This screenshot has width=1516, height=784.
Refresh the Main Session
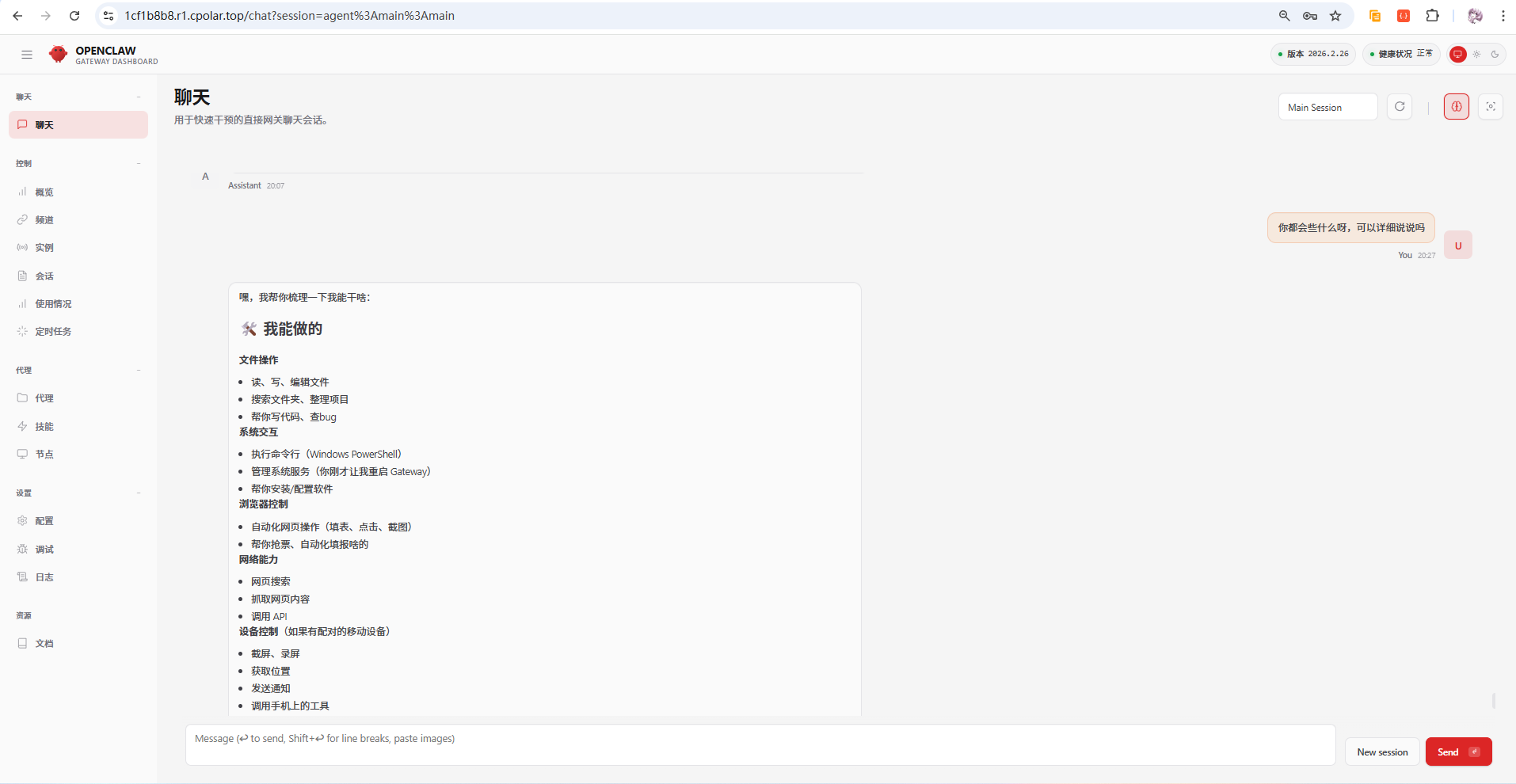[1399, 106]
